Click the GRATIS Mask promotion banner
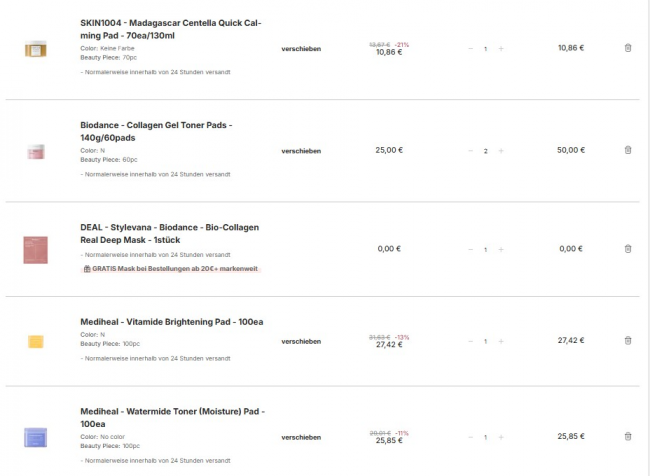650x476 pixels. [170, 269]
